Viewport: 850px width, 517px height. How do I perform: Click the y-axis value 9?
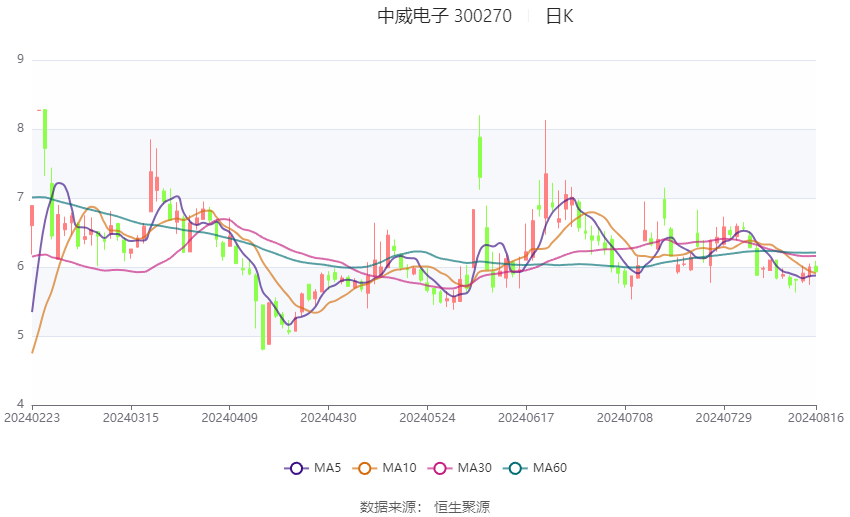[x=21, y=59]
